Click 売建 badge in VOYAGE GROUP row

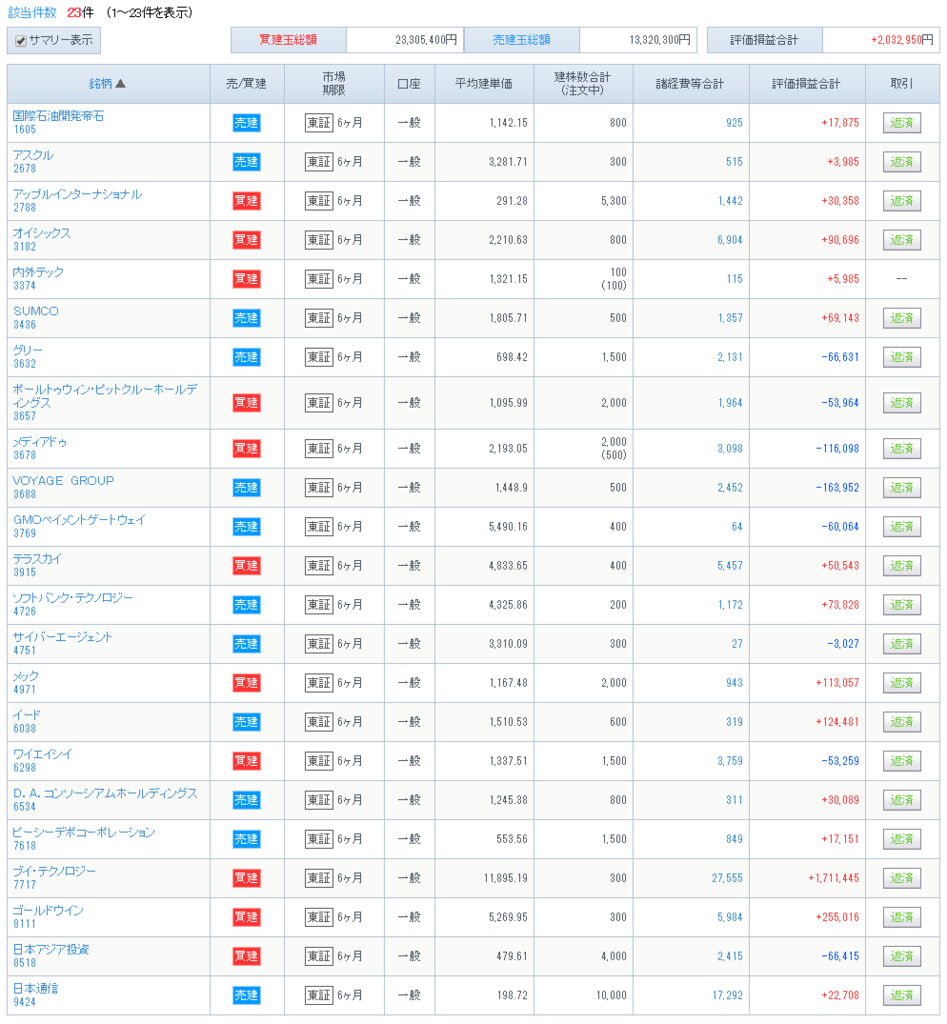(x=246, y=488)
